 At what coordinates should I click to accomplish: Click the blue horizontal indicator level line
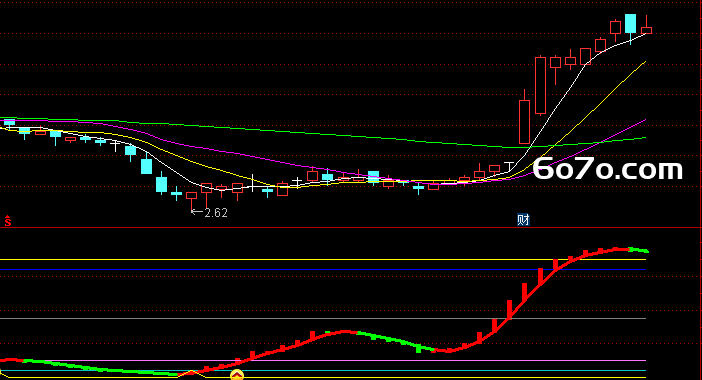pyautogui.click(x=323, y=269)
